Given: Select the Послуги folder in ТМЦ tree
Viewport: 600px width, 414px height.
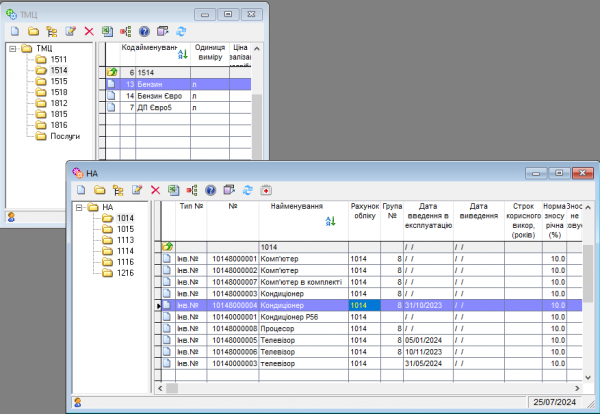Looking at the screenshot, I should click(x=64, y=136).
